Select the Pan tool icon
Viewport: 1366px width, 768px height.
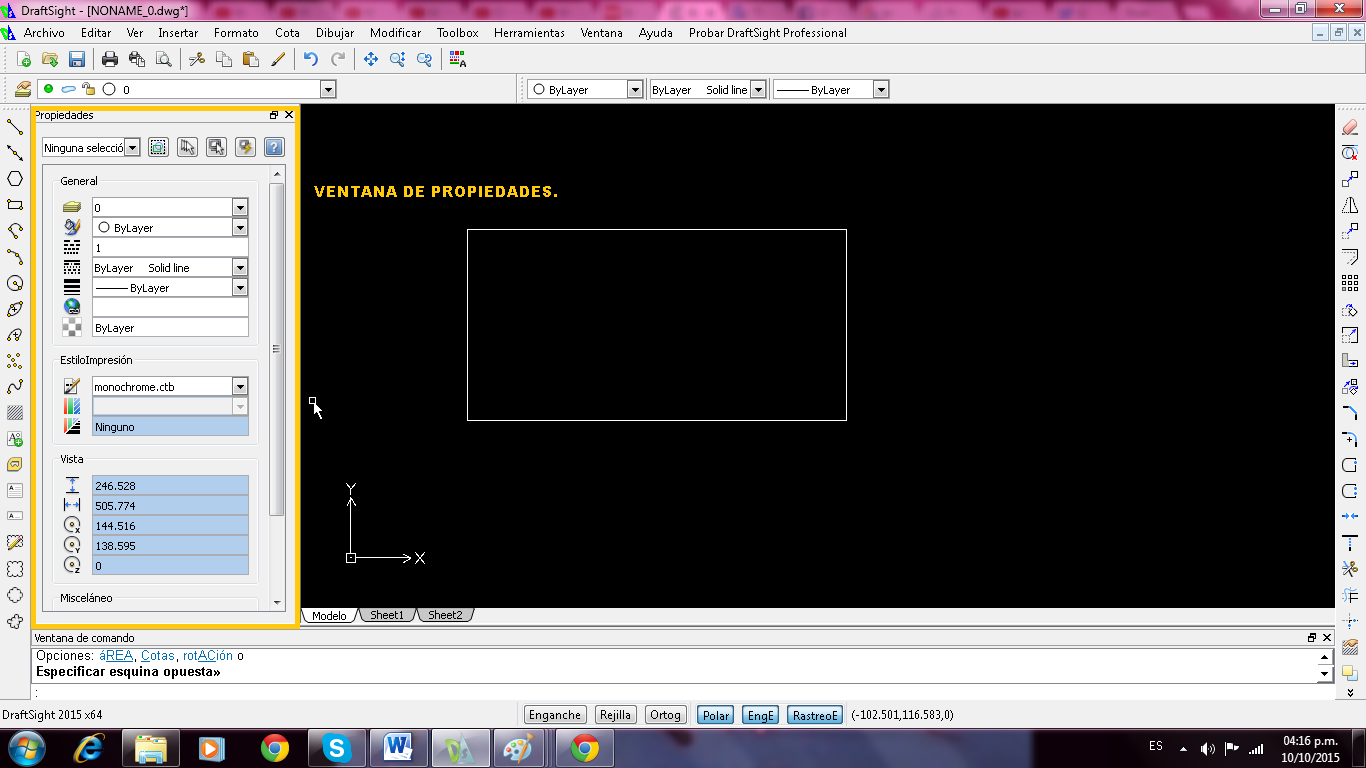click(371, 60)
